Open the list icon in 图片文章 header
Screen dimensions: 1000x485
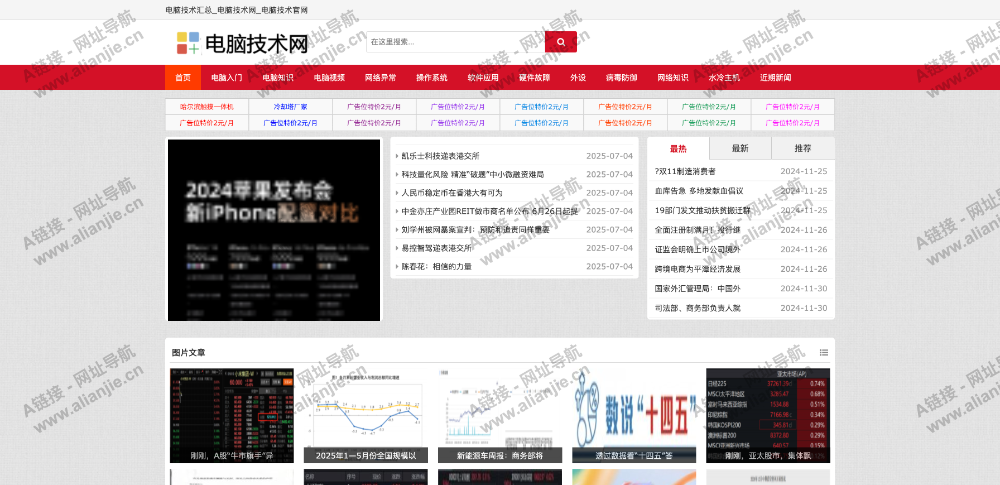(824, 352)
